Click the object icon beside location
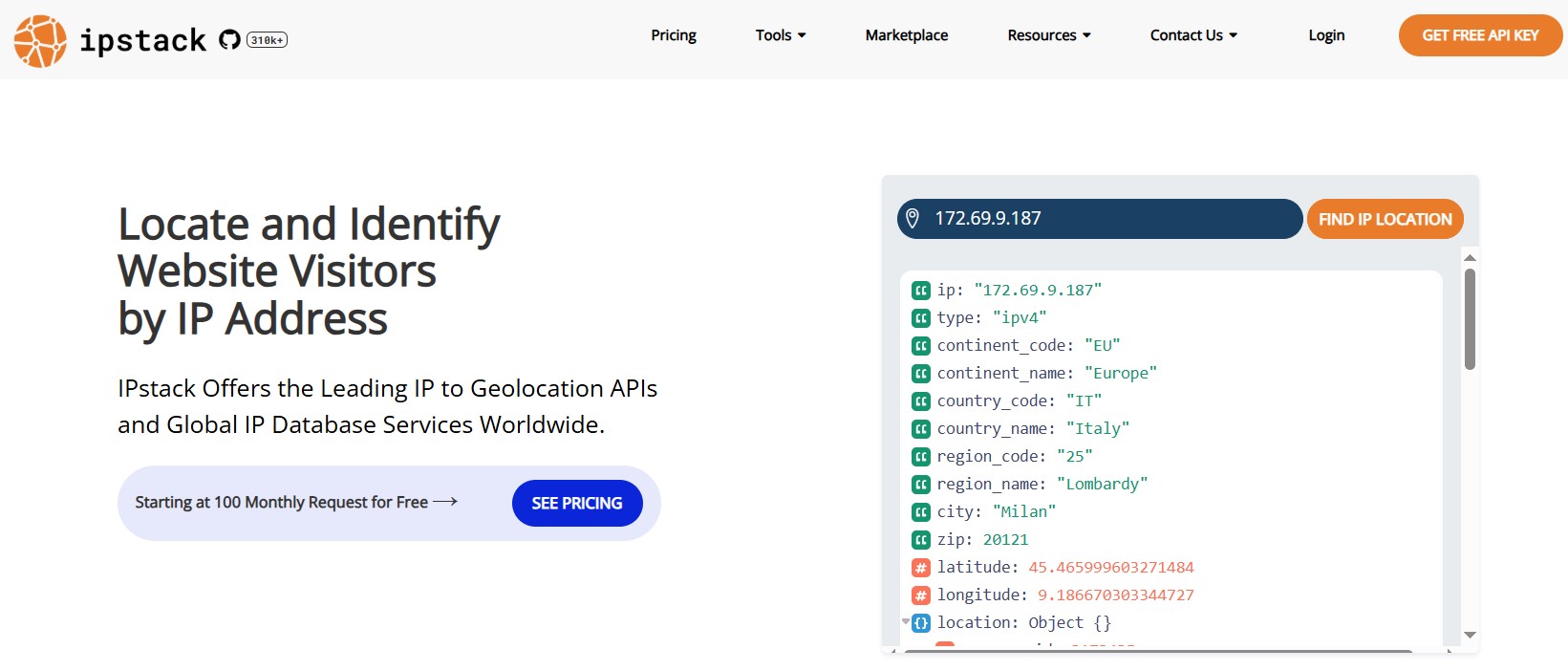1568x671 pixels. tap(921, 623)
